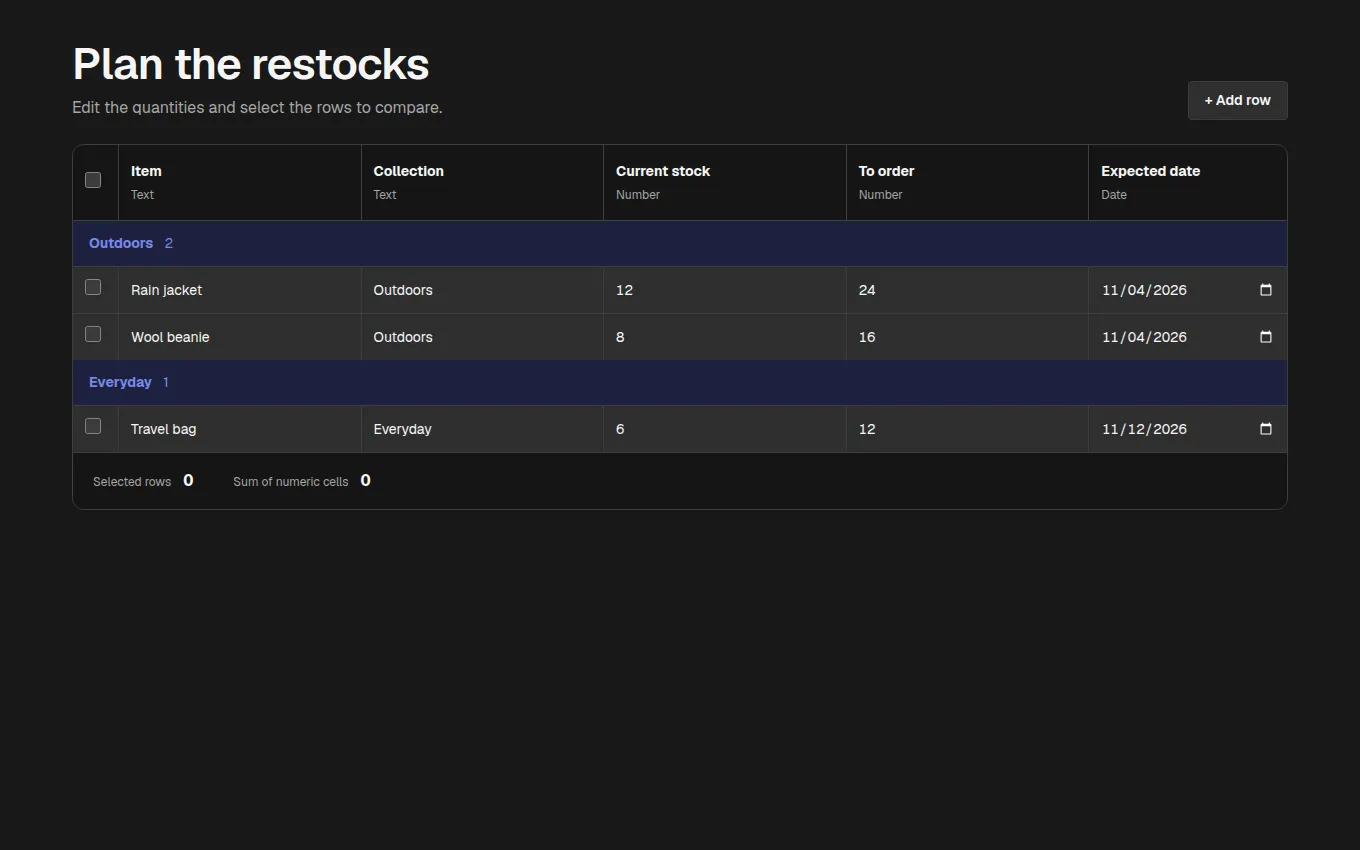Image resolution: width=1360 pixels, height=850 pixels.
Task: Check the Wool beanie row checkbox
Action: pos(93,334)
